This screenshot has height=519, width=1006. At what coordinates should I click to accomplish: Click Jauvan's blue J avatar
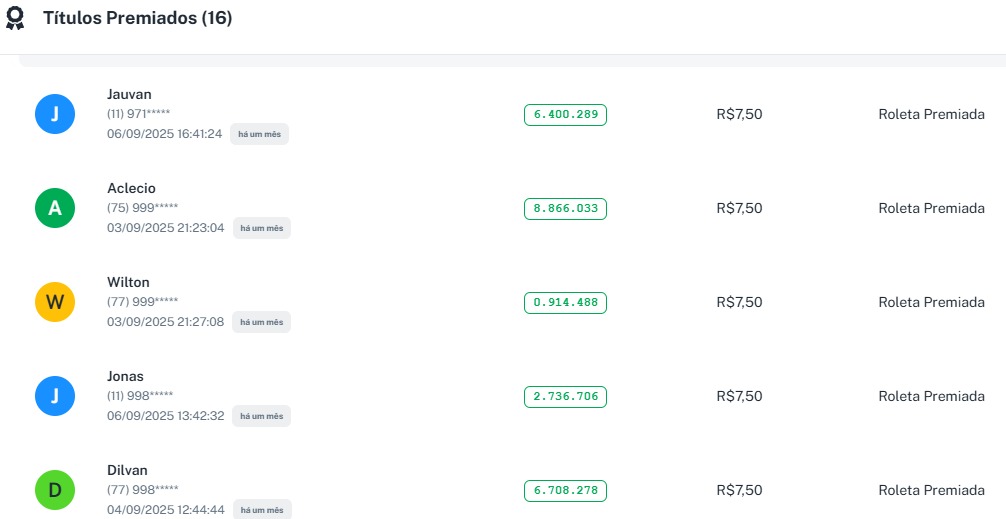click(x=55, y=114)
